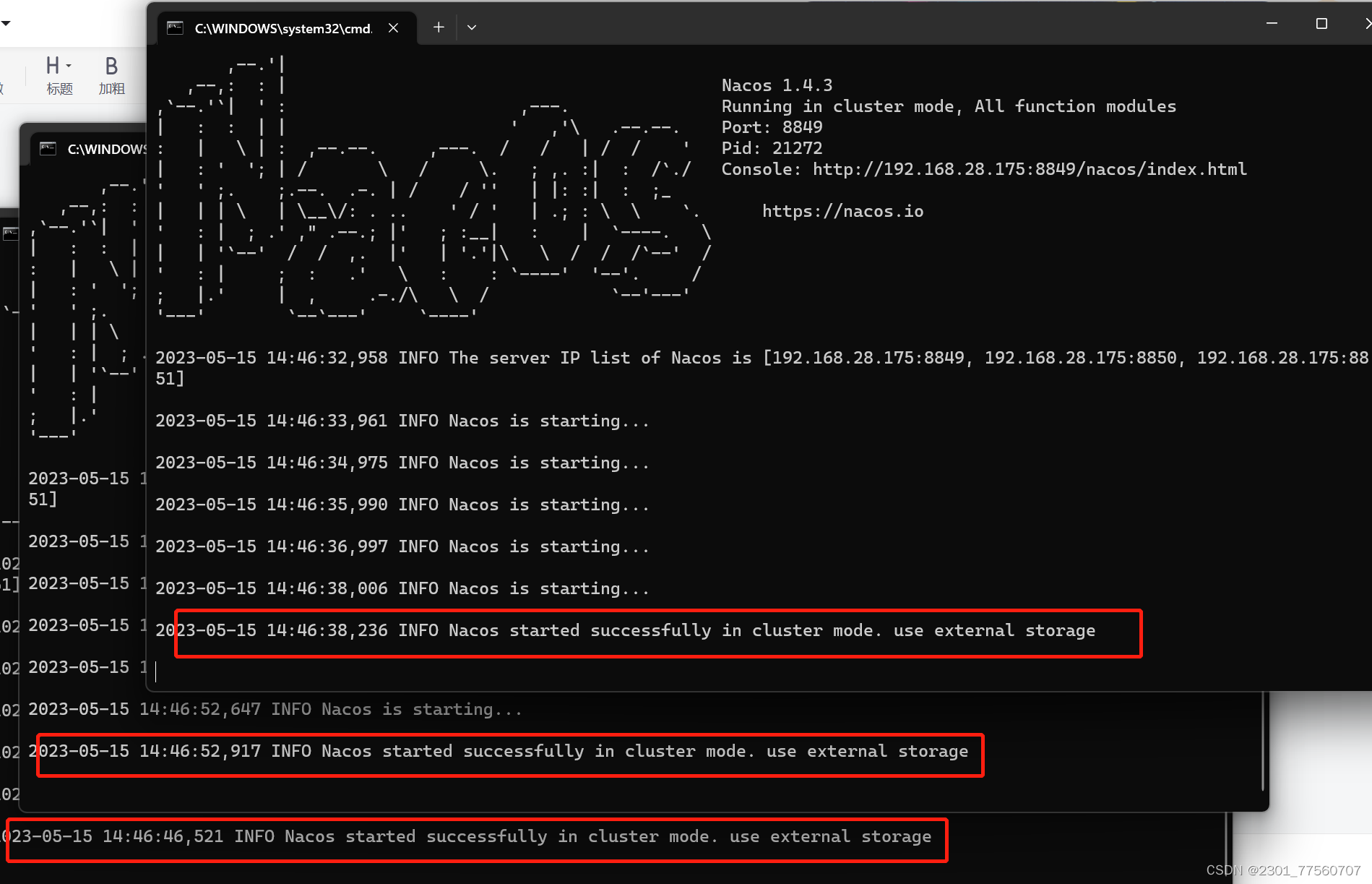Image resolution: width=1372 pixels, height=884 pixels.
Task: Click the 14:46:52,917 'started successfully' line in second window
Action: coord(498,751)
